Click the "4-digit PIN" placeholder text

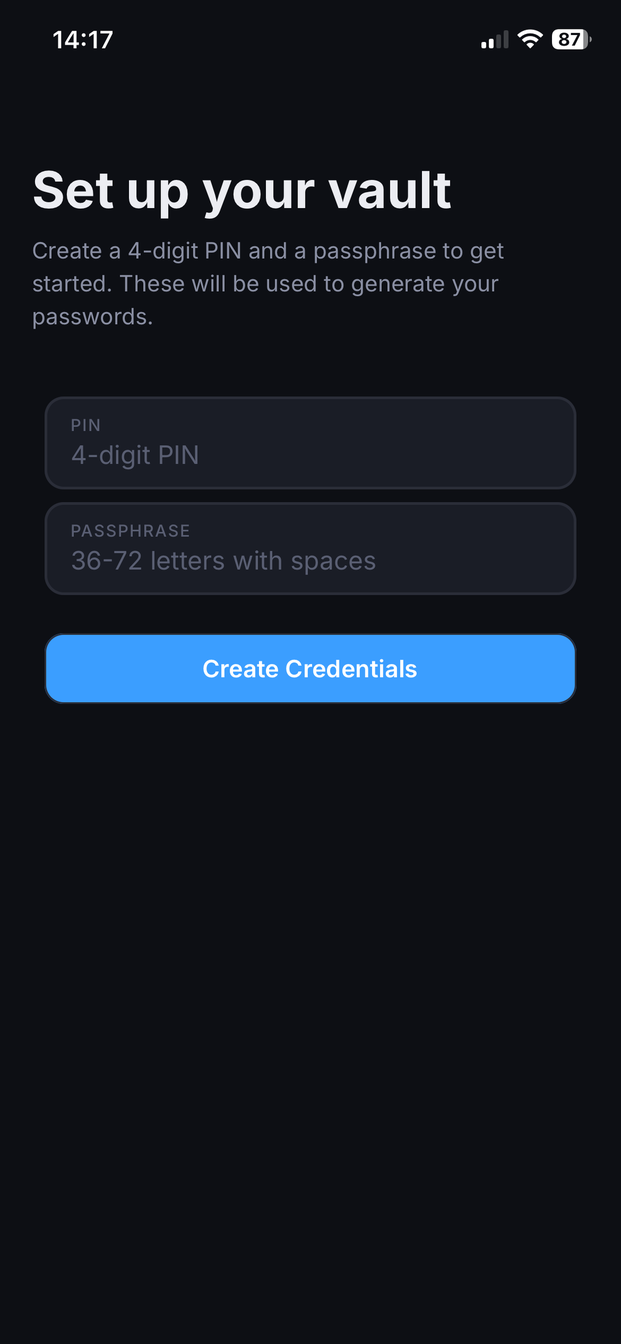pyautogui.click(x=135, y=455)
